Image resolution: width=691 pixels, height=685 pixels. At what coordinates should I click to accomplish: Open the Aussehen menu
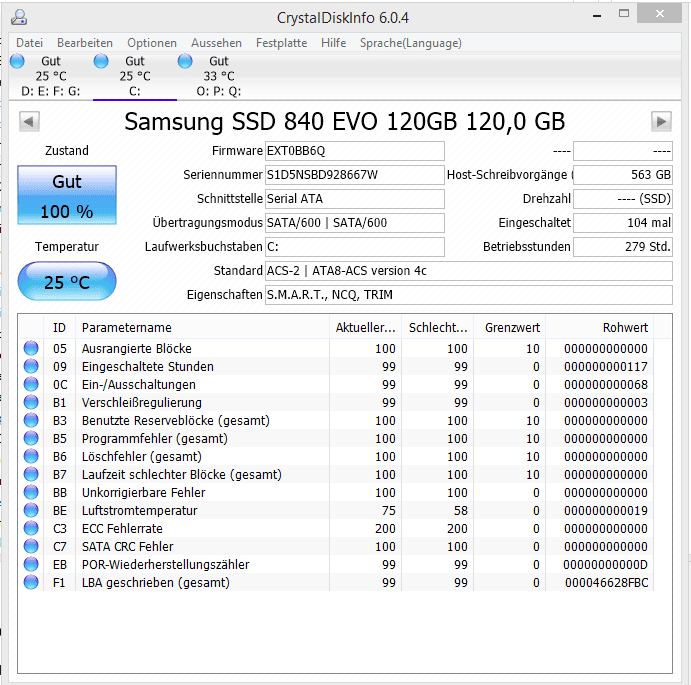[216, 43]
